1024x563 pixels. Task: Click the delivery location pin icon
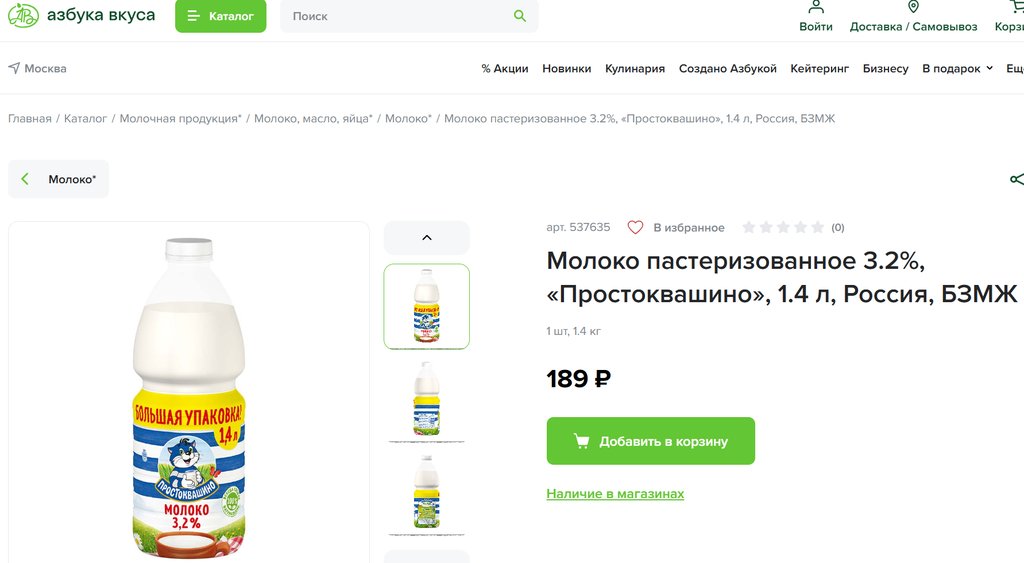click(913, 8)
